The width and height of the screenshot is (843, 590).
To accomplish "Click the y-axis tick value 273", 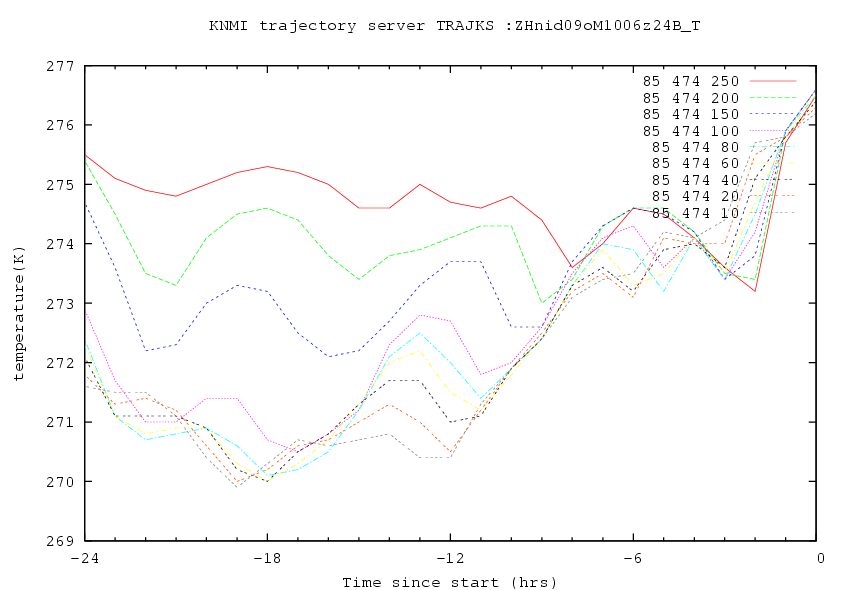I will click(x=60, y=303).
